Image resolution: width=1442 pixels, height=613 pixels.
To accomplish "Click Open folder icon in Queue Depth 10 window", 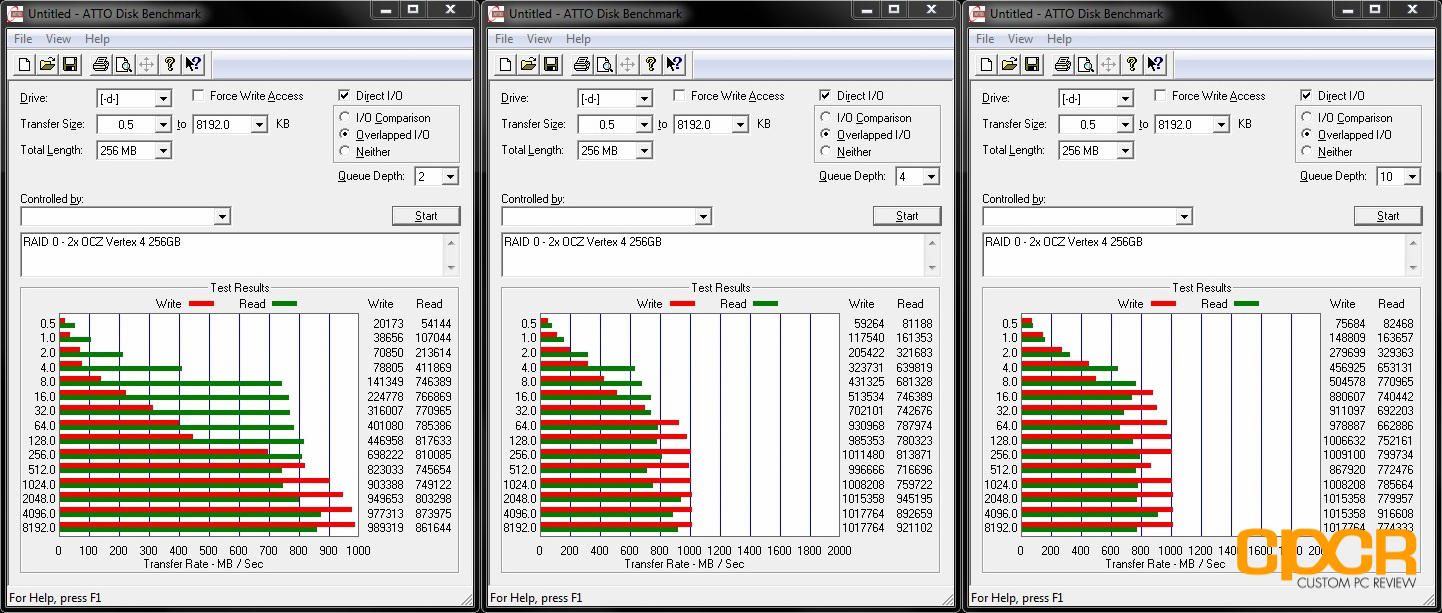I will pyautogui.click(x=1010, y=65).
